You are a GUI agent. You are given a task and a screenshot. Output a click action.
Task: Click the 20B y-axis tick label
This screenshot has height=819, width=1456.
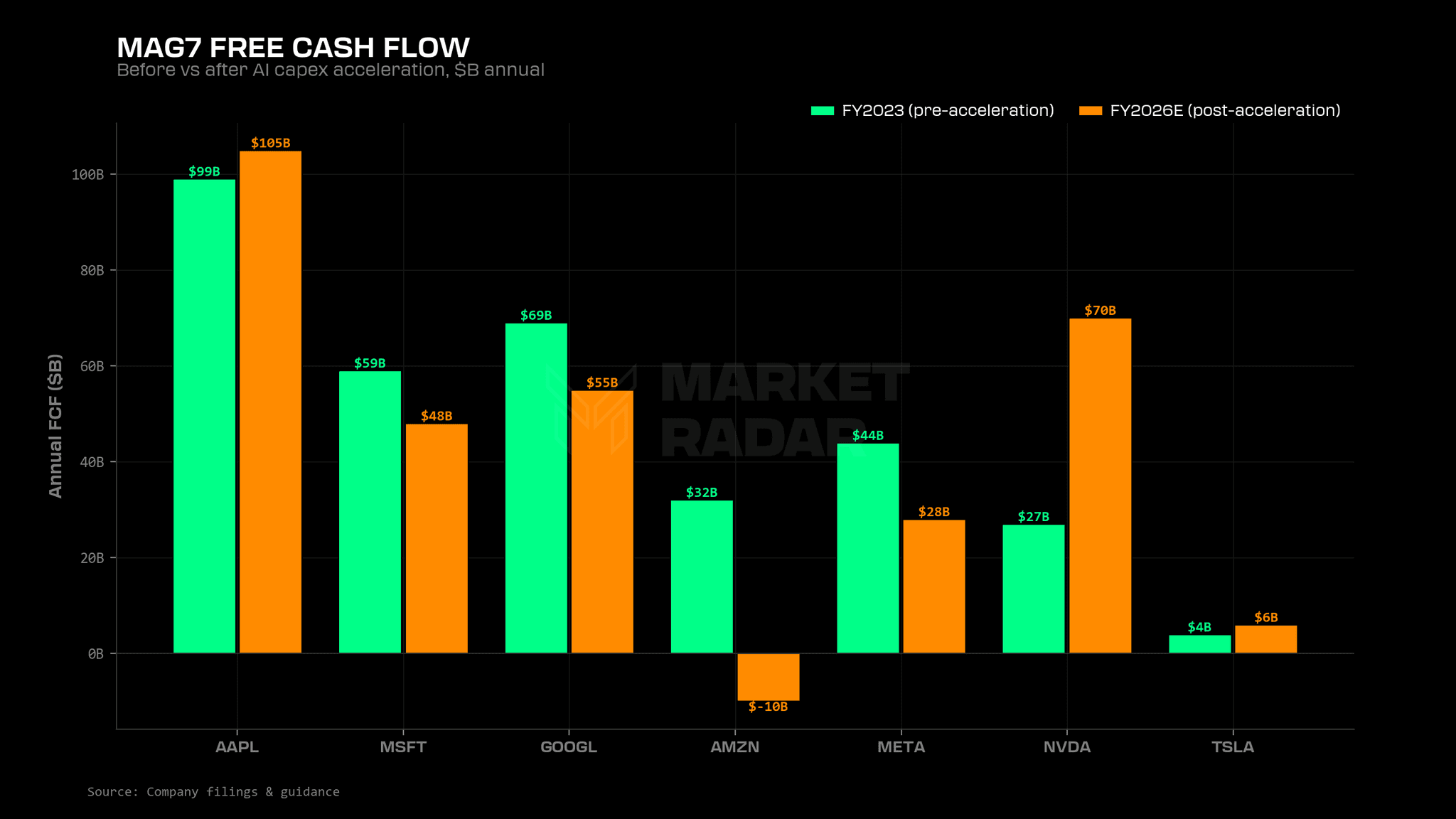point(92,558)
